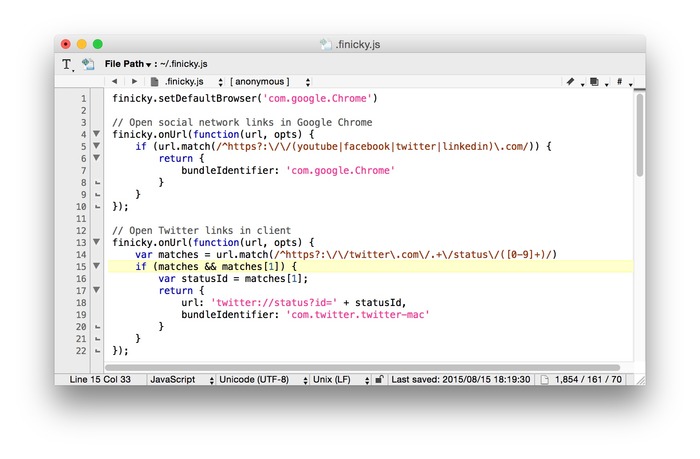Click fold end marker on line 21

(x=97, y=339)
